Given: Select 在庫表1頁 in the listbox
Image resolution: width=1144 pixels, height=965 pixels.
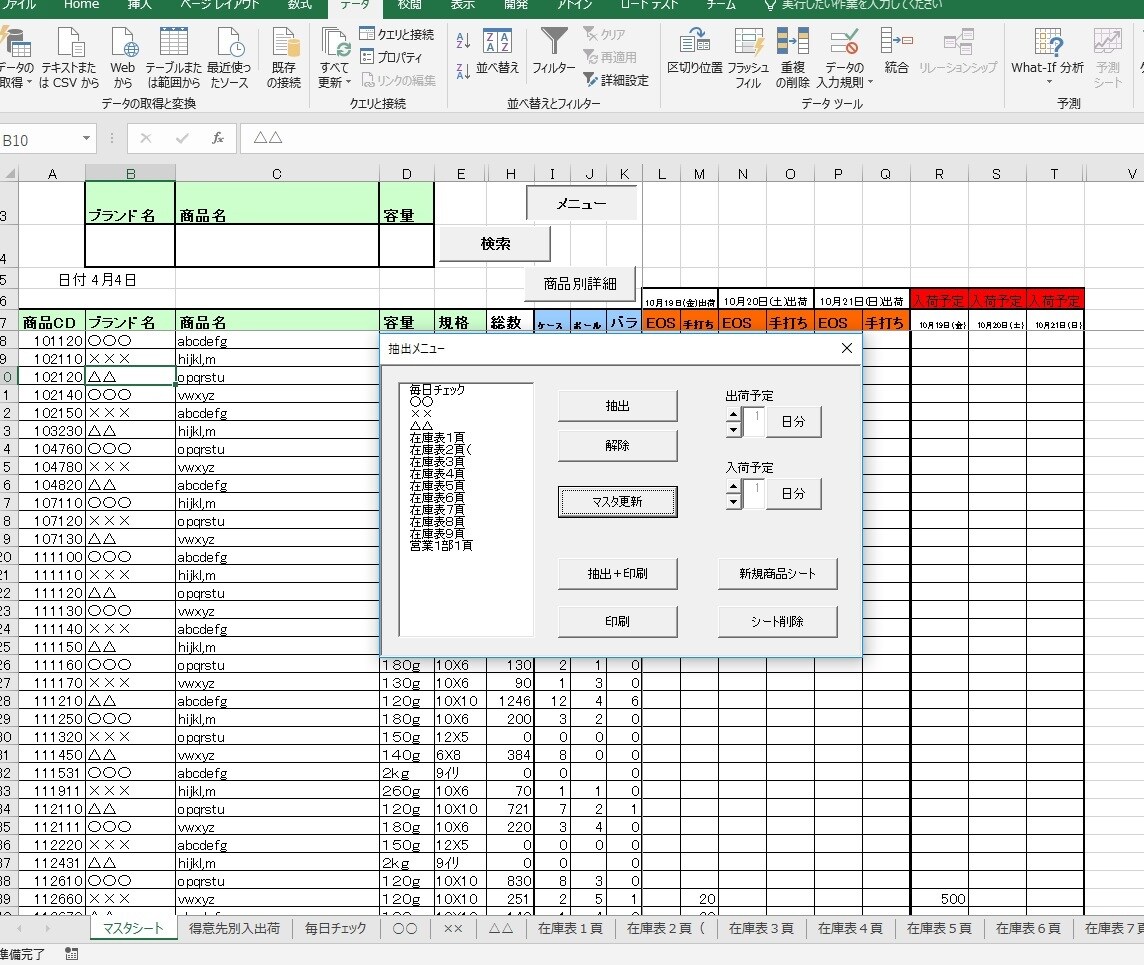Looking at the screenshot, I should coord(437,438).
